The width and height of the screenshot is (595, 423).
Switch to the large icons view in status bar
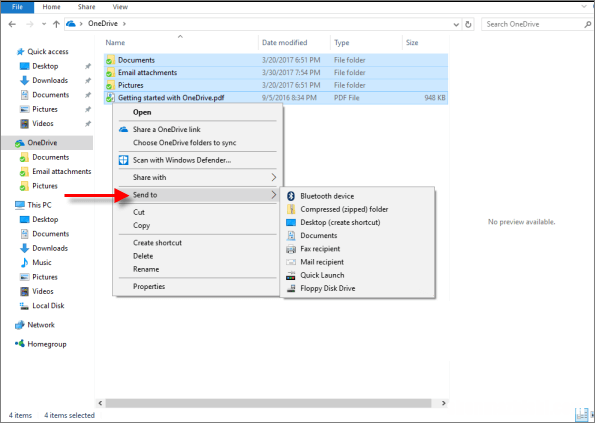click(592, 415)
